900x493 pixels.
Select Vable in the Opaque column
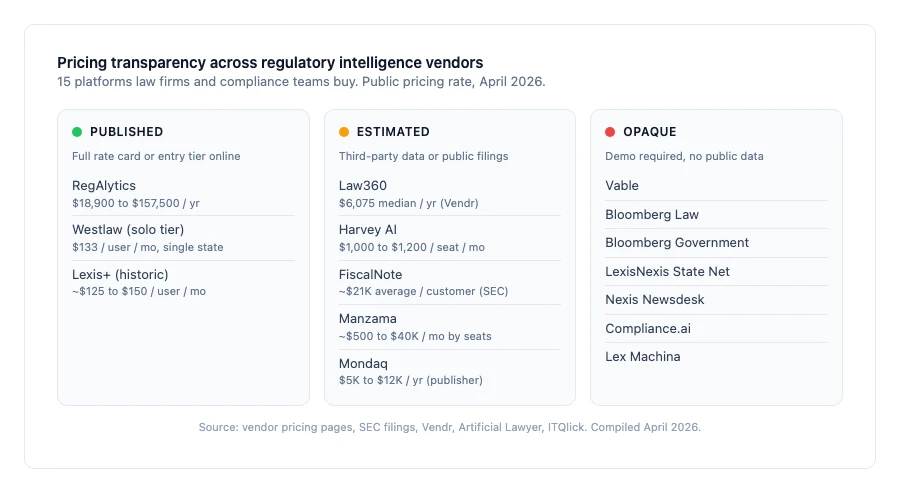(x=622, y=186)
